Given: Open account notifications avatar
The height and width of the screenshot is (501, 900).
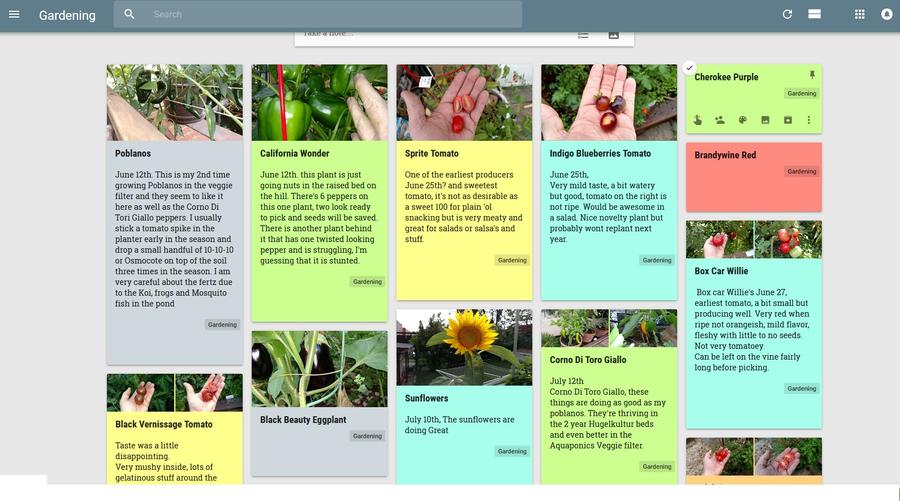Looking at the screenshot, I should (886, 15).
